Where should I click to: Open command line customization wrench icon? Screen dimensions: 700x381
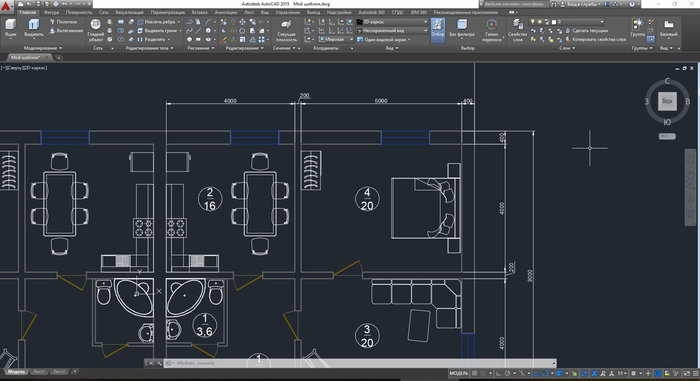coord(159,363)
